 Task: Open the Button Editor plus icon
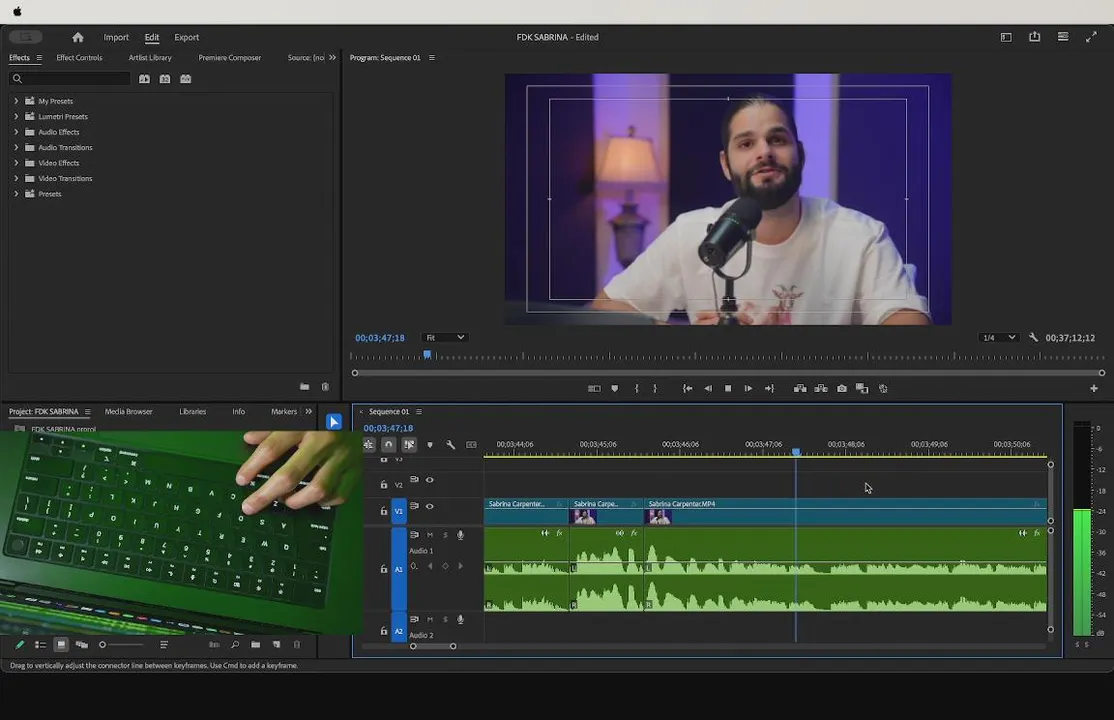(x=1093, y=389)
